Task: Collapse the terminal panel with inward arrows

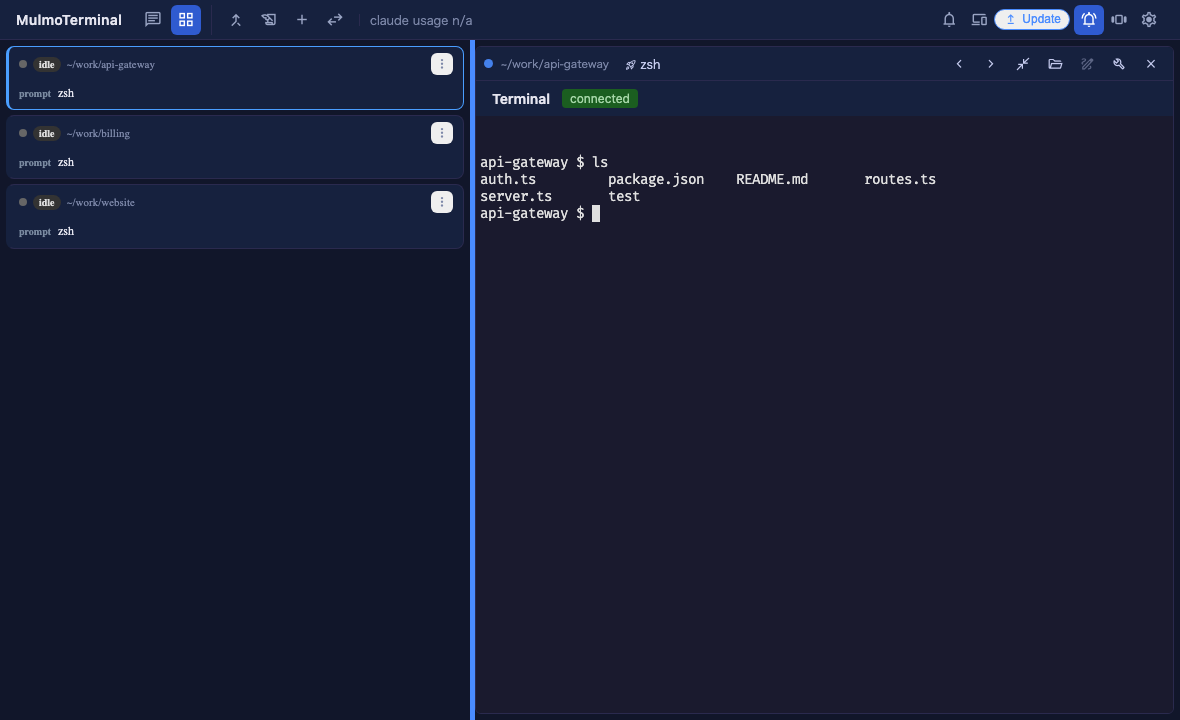Action: pos(1023,64)
